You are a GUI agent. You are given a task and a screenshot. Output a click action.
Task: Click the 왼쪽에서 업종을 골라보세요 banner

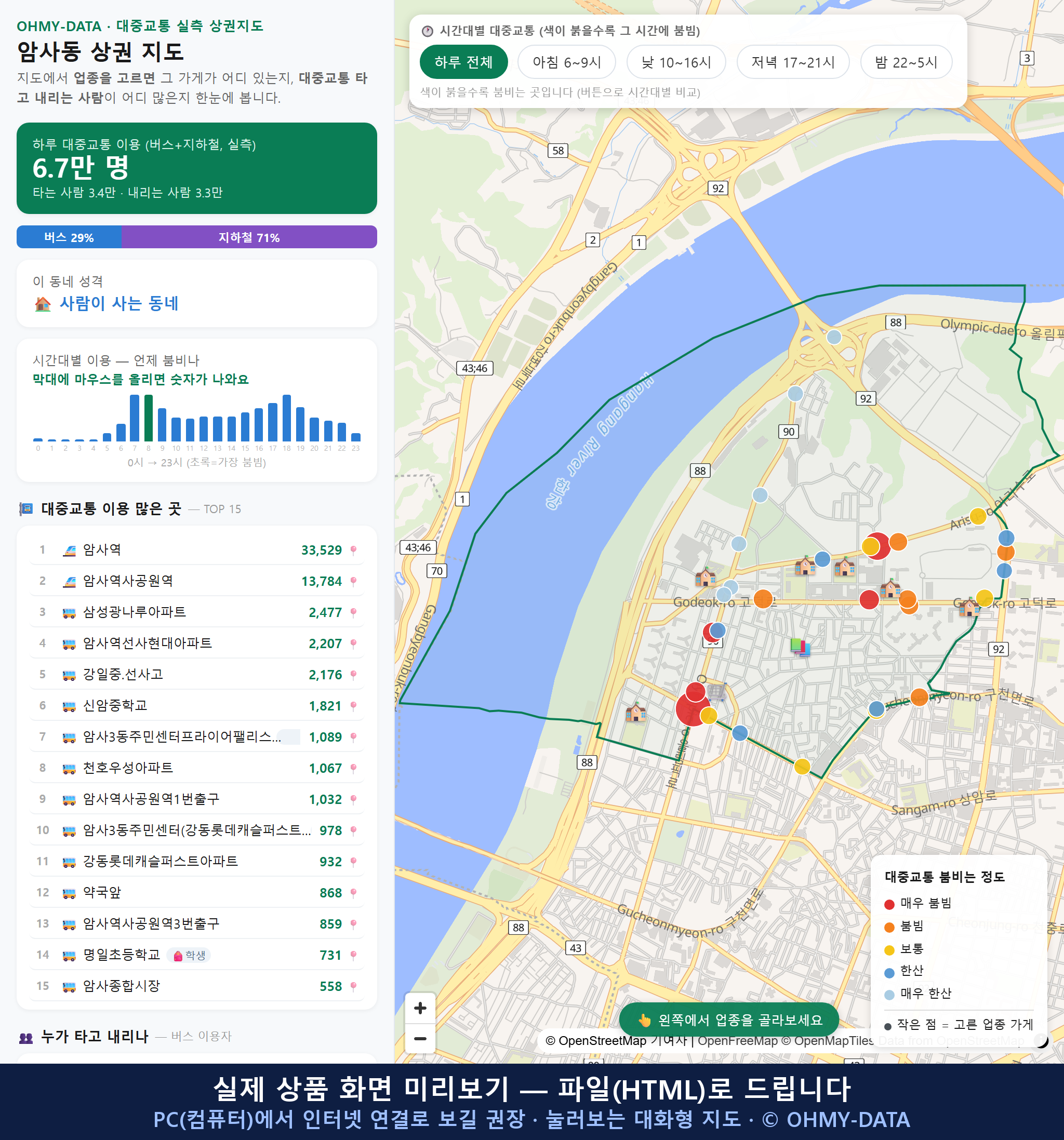[728, 1020]
